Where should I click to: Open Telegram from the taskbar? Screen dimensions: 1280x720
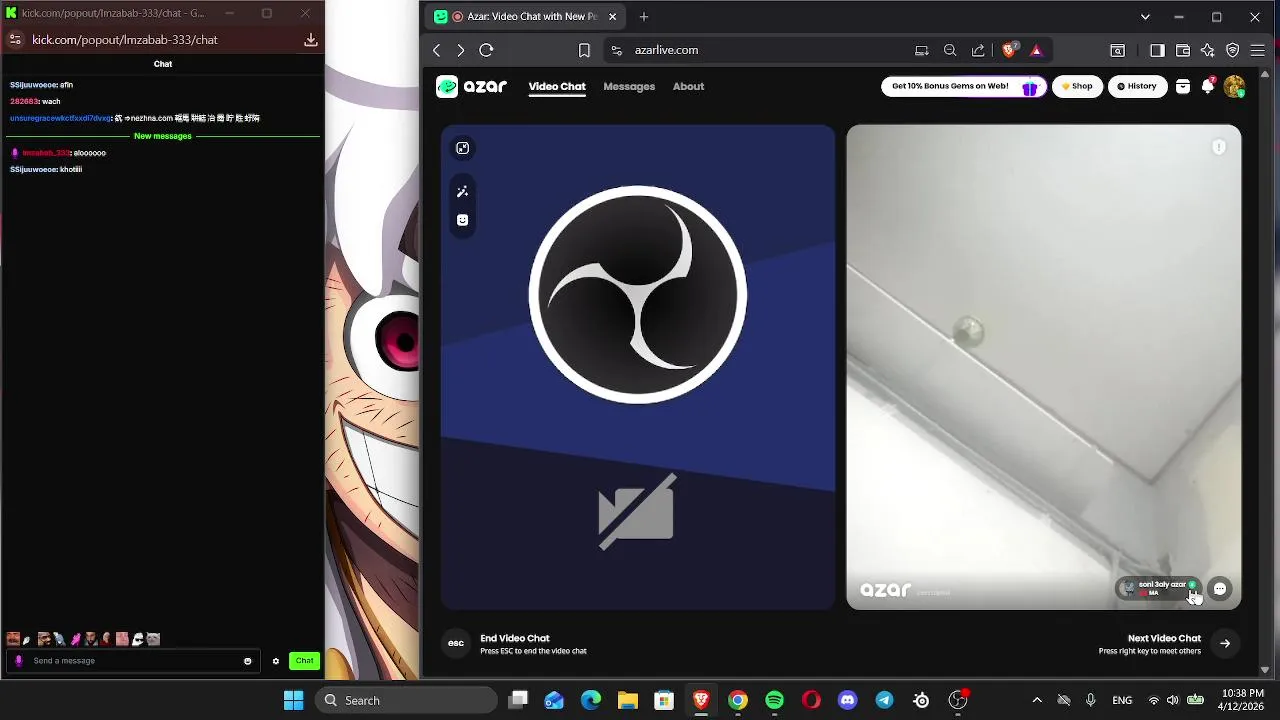click(885, 700)
